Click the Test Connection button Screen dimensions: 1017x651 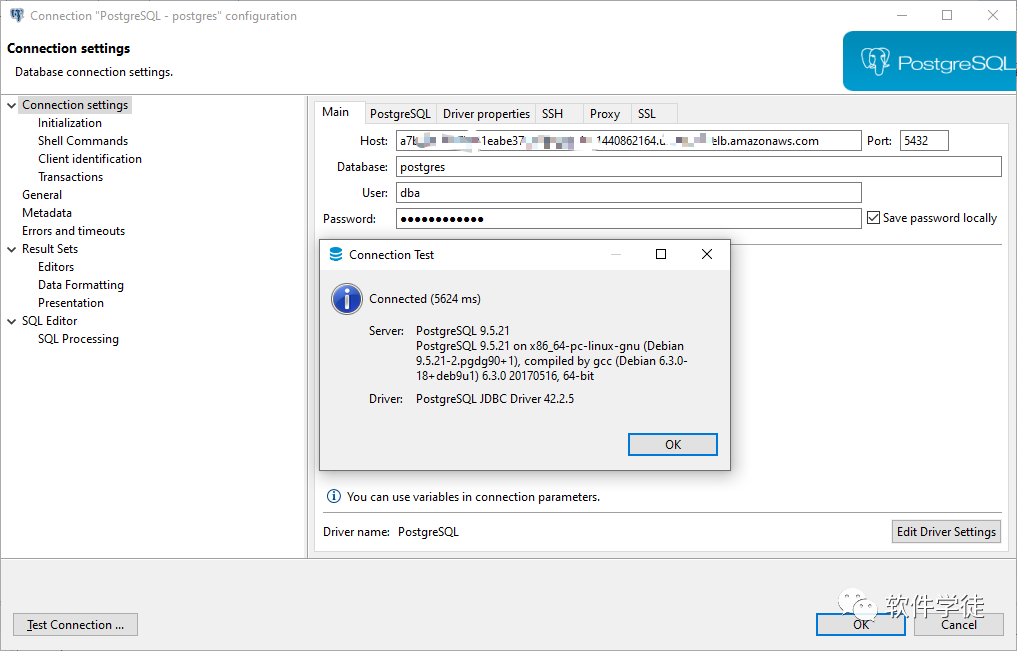75,624
